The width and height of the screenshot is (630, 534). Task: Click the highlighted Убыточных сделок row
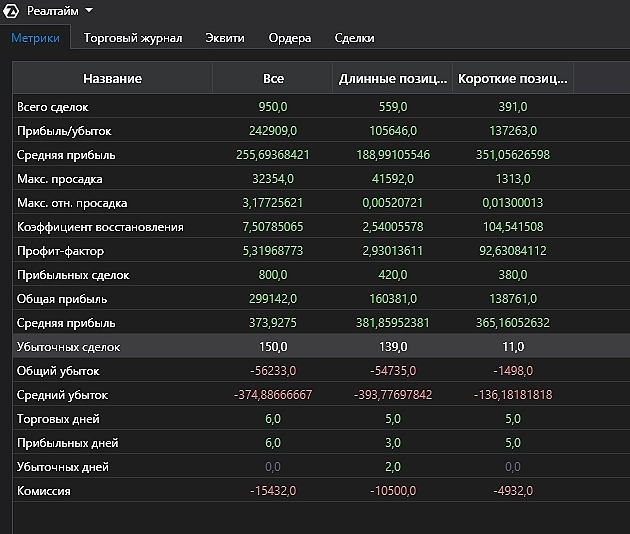tap(68, 347)
